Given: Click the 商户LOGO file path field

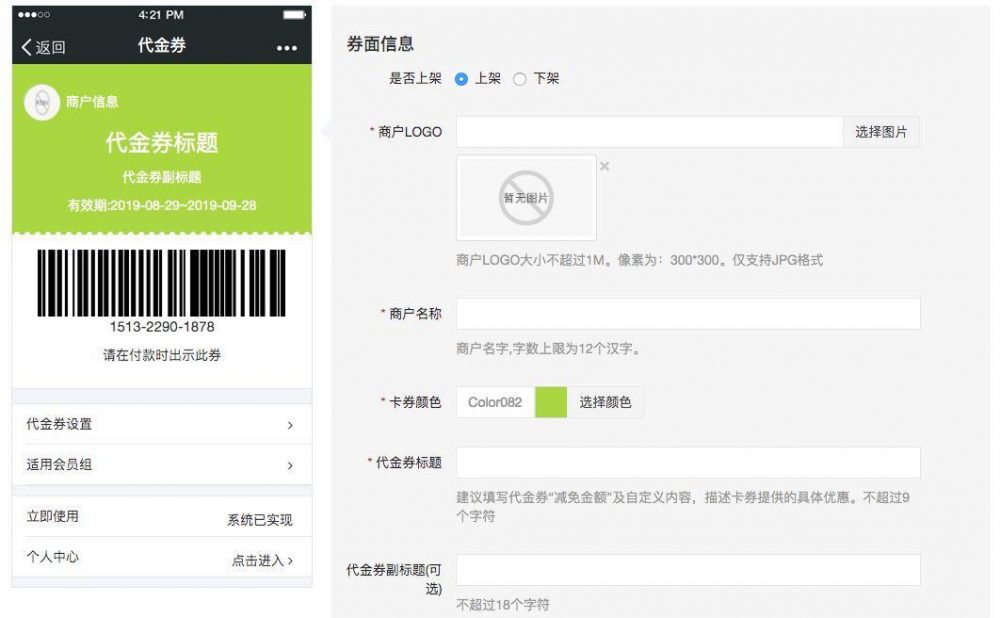Looking at the screenshot, I should pyautogui.click(x=649, y=132).
